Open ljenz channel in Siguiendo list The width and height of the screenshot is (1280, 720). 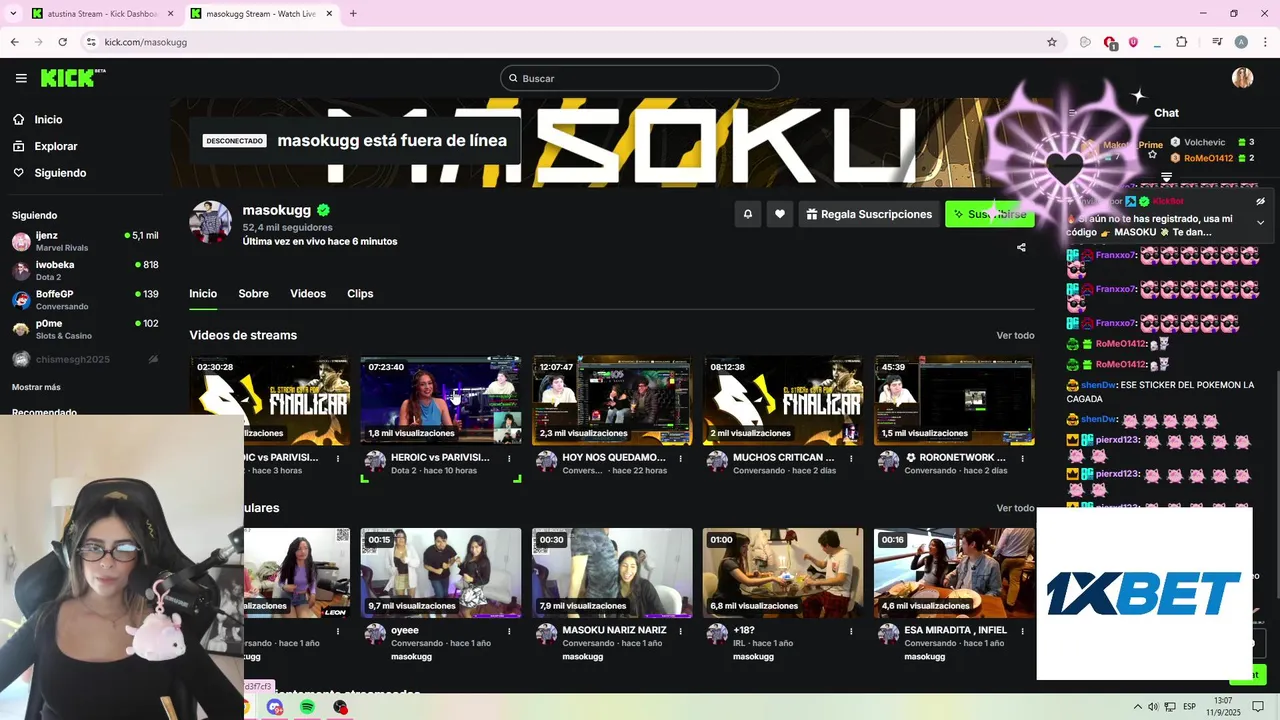(x=85, y=241)
